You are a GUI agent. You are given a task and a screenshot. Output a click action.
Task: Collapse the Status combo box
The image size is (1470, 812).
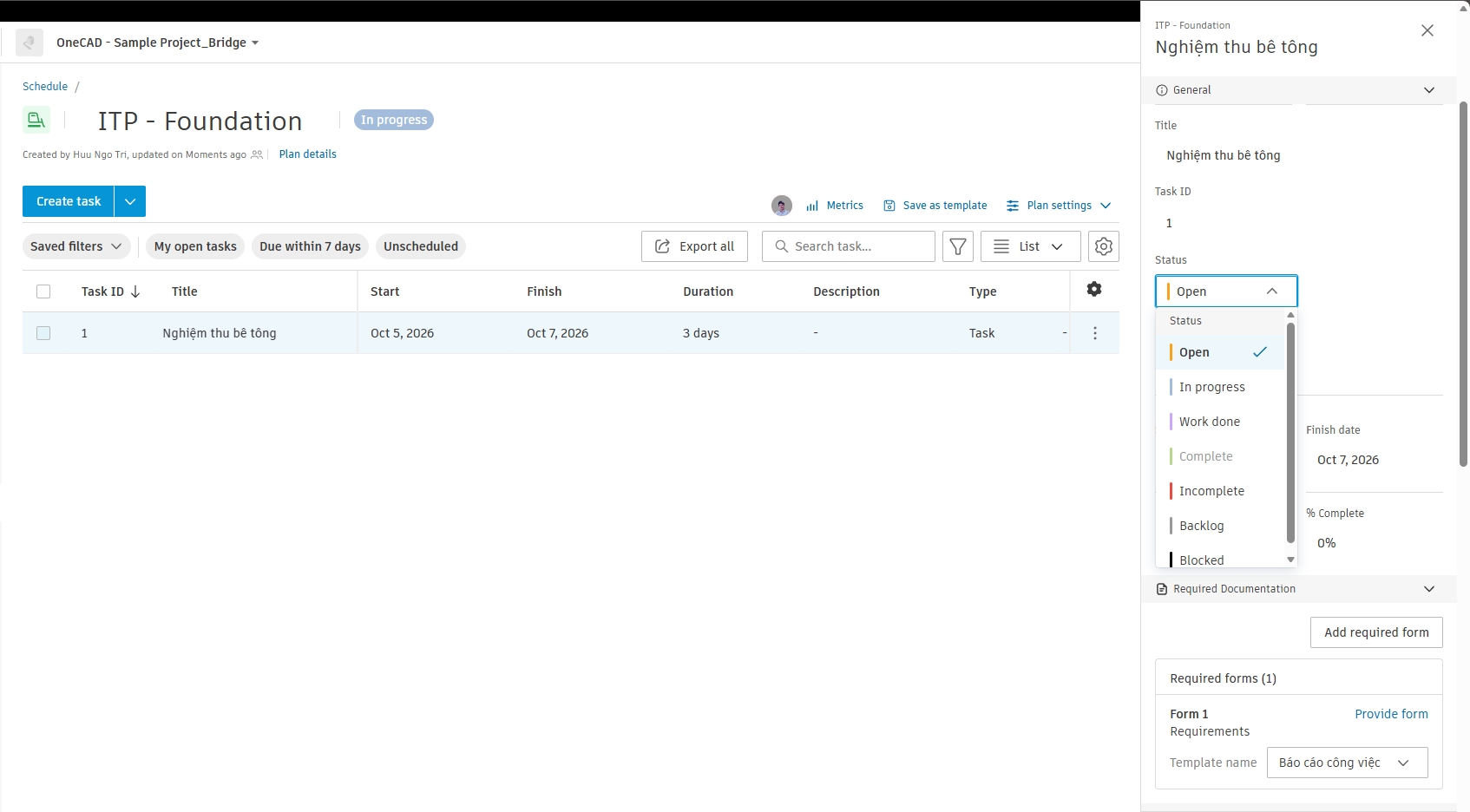(x=1226, y=291)
